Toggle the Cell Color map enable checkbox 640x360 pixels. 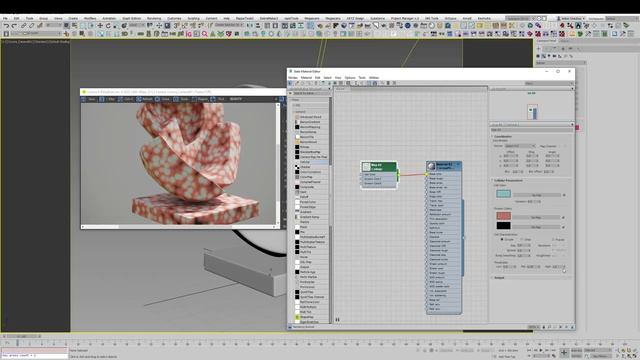point(564,195)
